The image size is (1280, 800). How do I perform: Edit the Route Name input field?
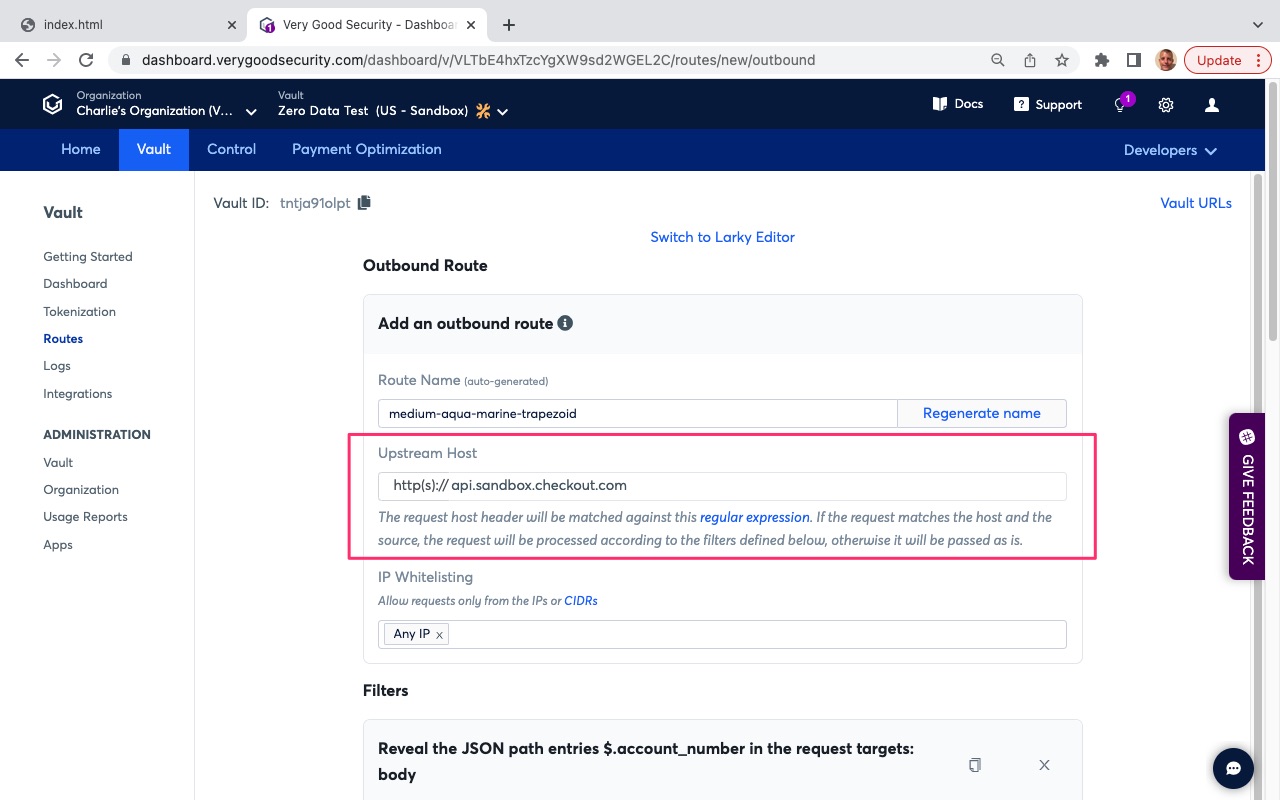tap(638, 413)
